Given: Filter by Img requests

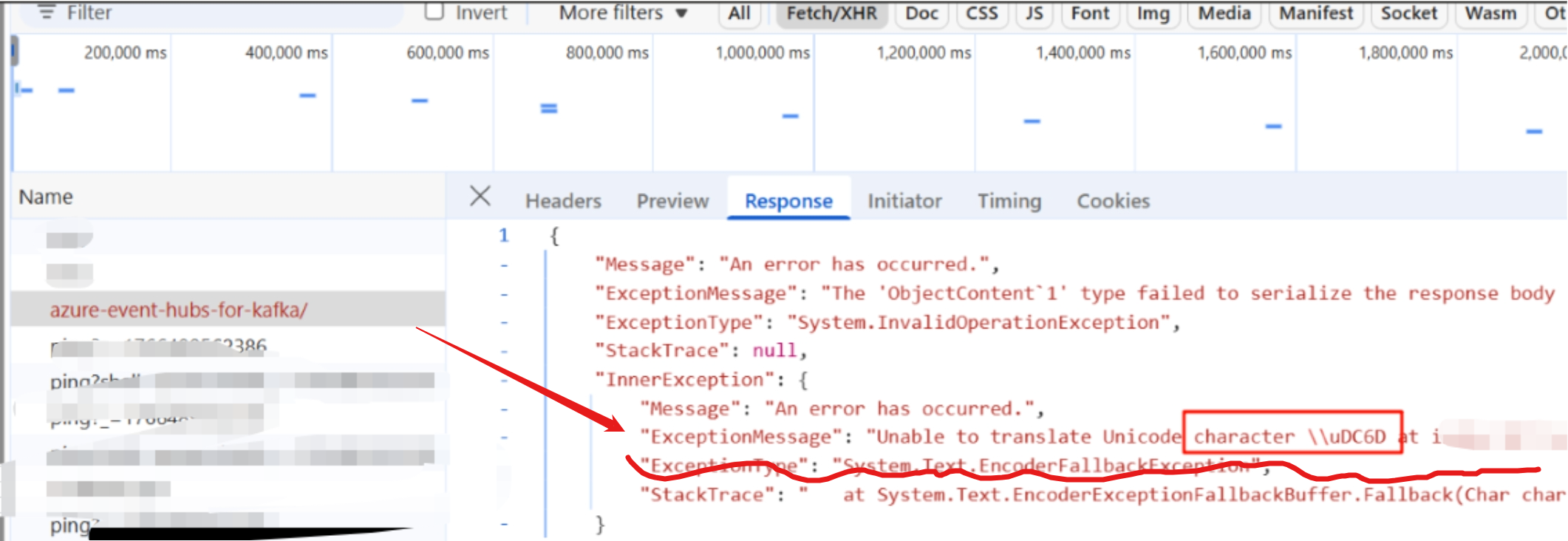Looking at the screenshot, I should (1153, 13).
